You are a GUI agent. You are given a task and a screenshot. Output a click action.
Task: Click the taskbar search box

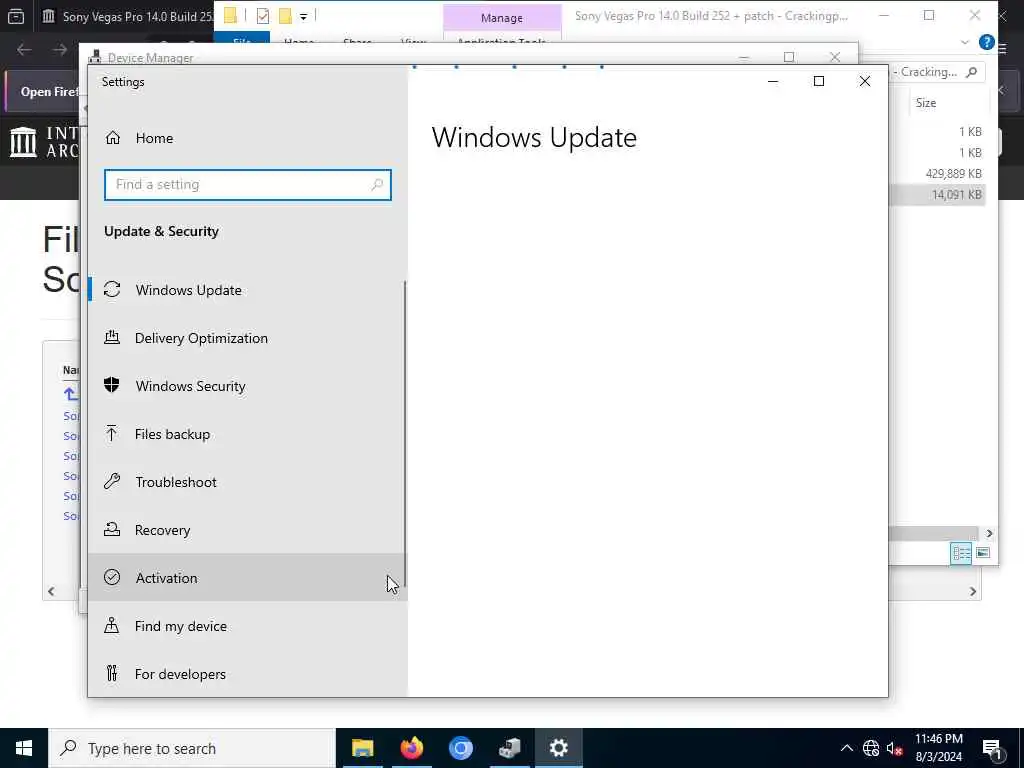tap(192, 748)
